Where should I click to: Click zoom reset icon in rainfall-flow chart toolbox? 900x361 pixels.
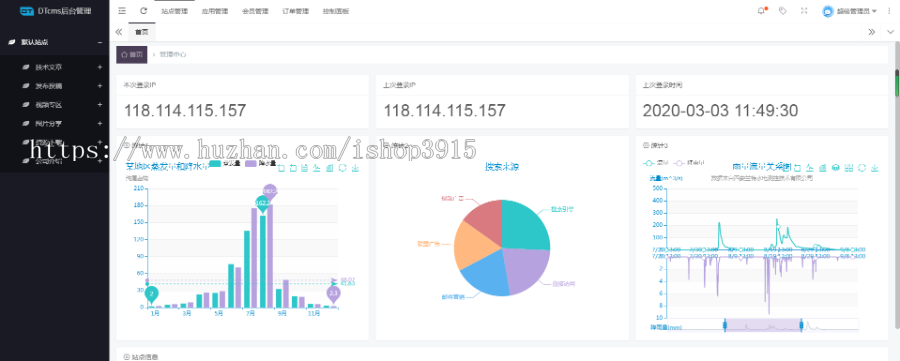[797, 168]
